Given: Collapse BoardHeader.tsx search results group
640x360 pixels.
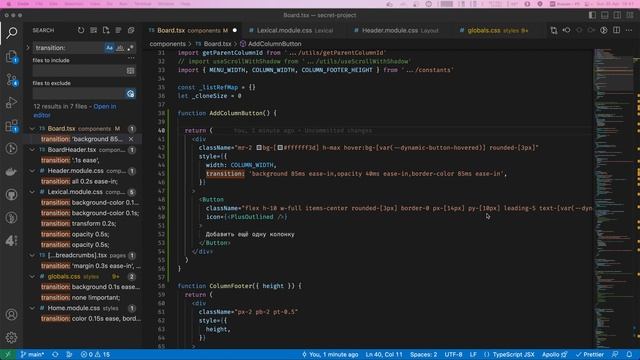Looking at the screenshot, I should [x=32, y=150].
